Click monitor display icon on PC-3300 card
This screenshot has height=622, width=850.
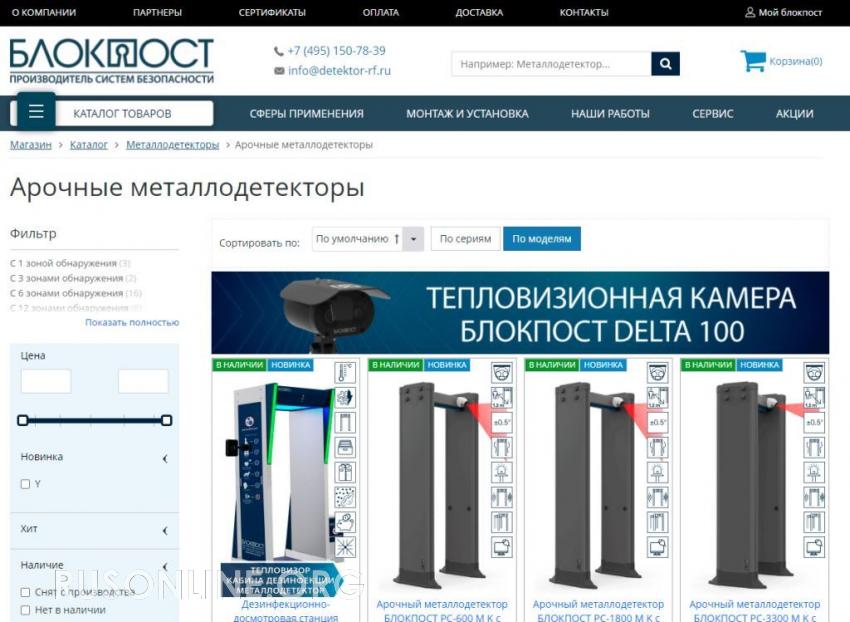pyautogui.click(x=814, y=548)
